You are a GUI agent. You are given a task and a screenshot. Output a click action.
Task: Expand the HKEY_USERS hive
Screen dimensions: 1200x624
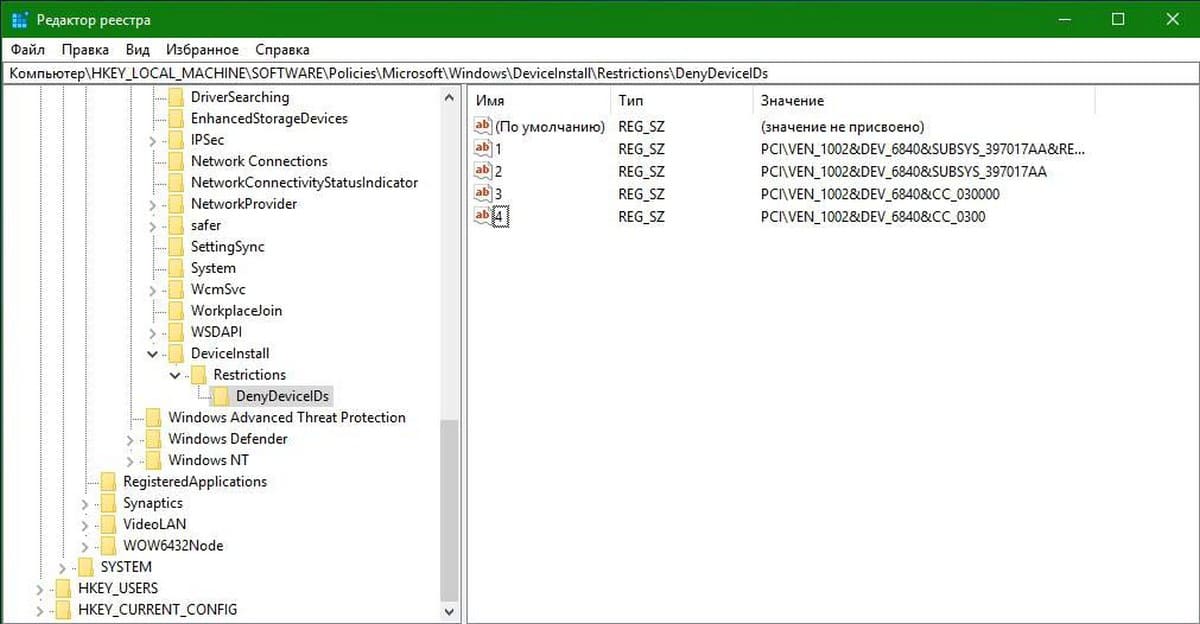[40, 589]
